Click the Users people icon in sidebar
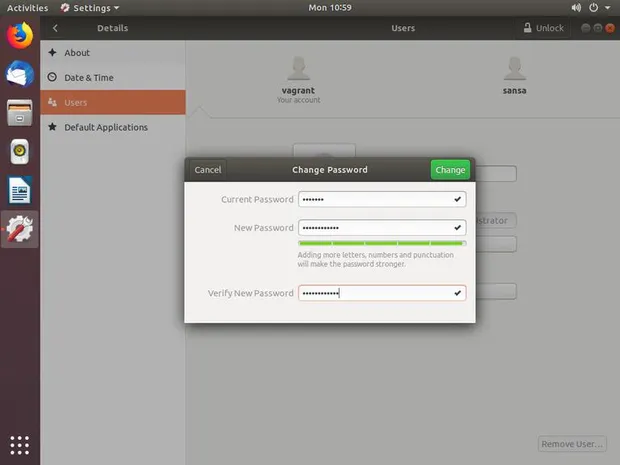620x465 pixels. point(52,102)
